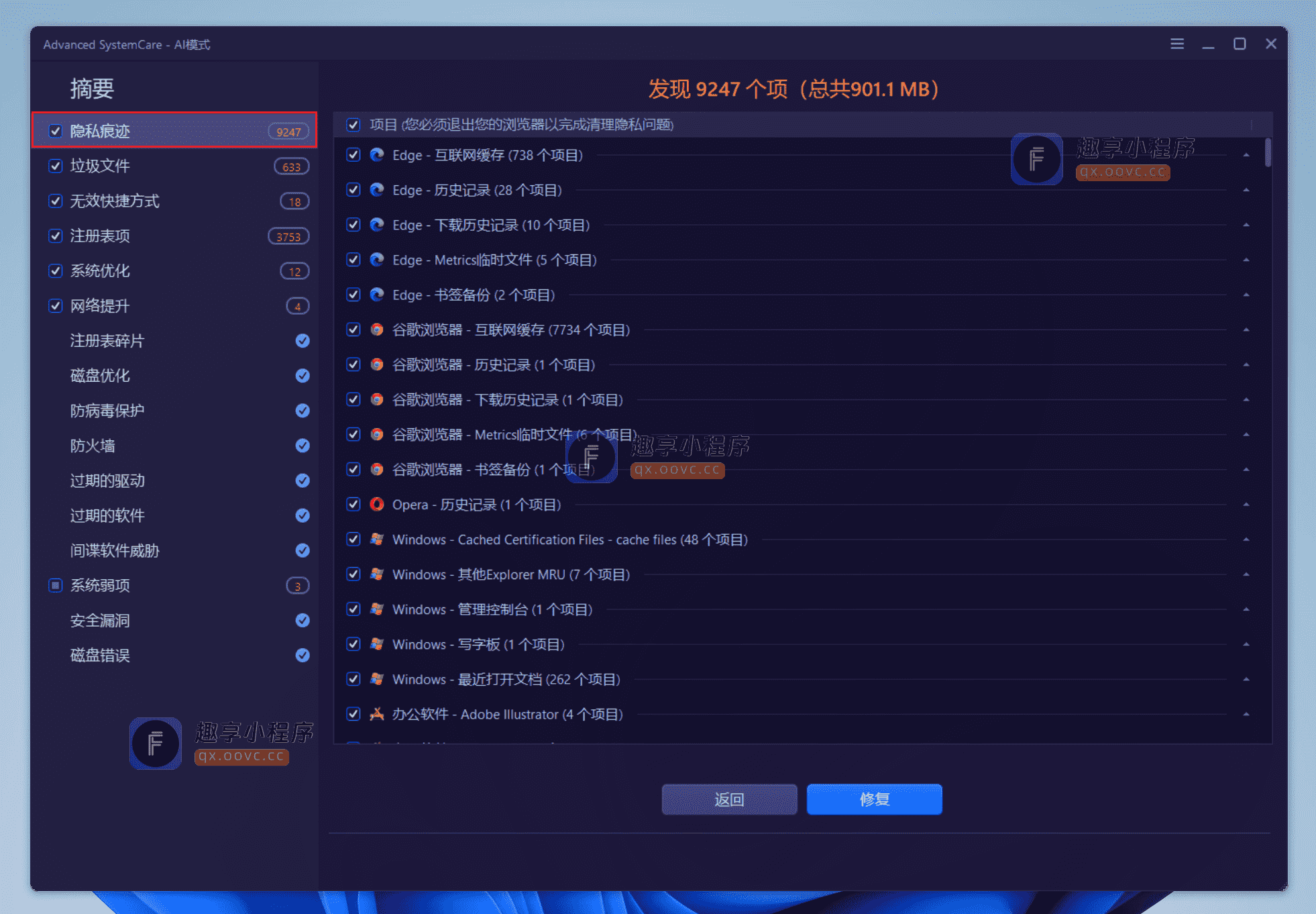This screenshot has height=914, width=1316.
Task: Click Chrome icon on 谷歌浏览器 书签备份 row
Action: tap(377, 469)
